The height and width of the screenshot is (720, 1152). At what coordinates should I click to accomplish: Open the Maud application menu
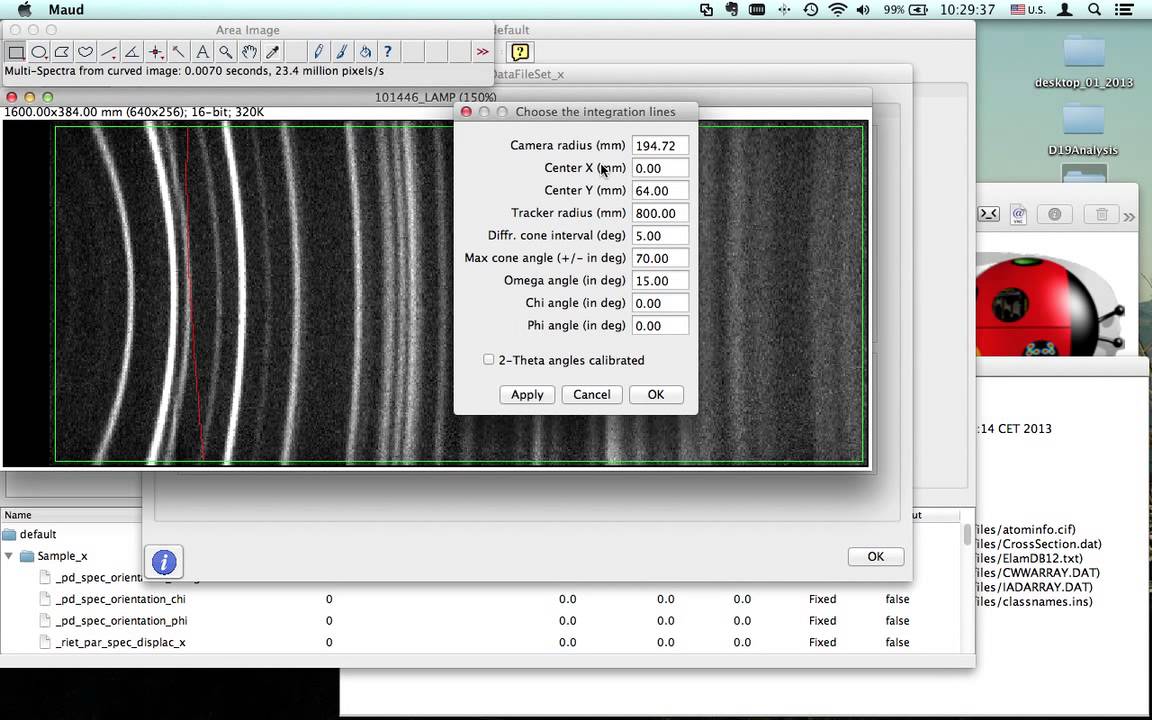66,10
